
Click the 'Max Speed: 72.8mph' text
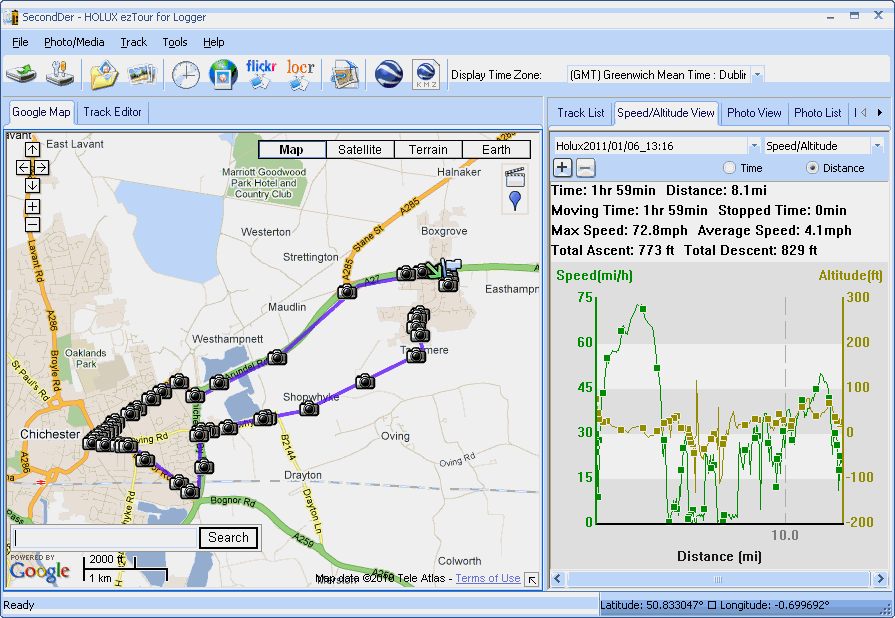[619, 231]
